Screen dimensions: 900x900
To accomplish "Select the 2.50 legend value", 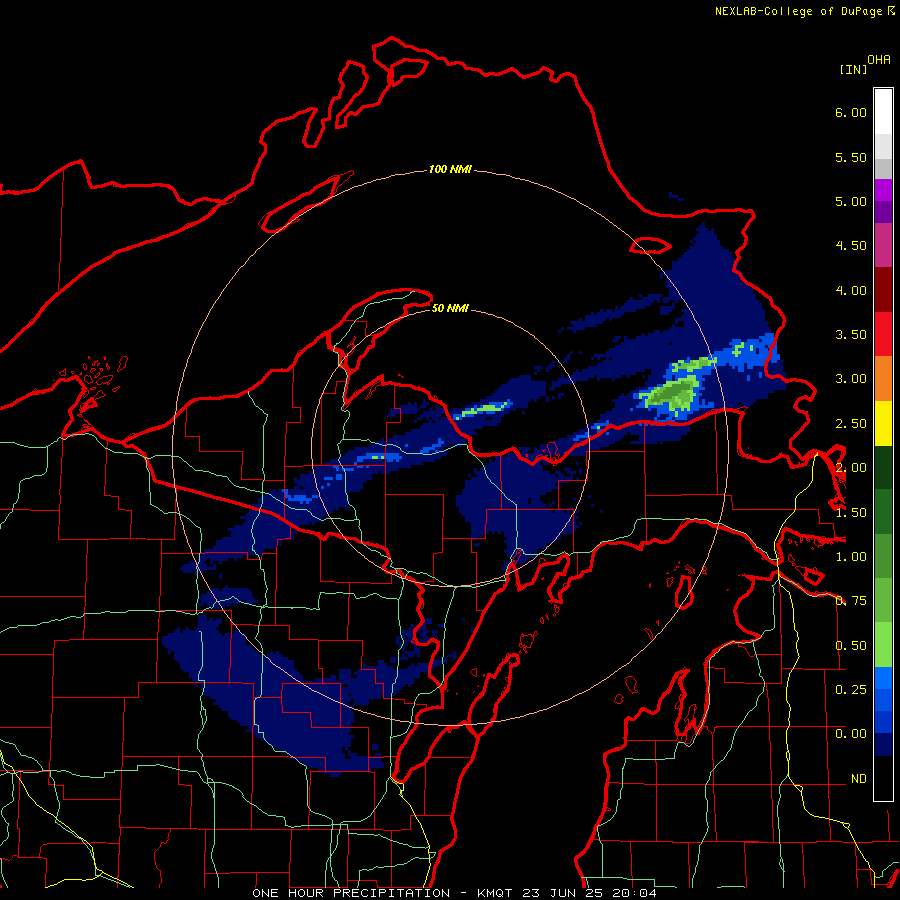I will click(x=851, y=424).
